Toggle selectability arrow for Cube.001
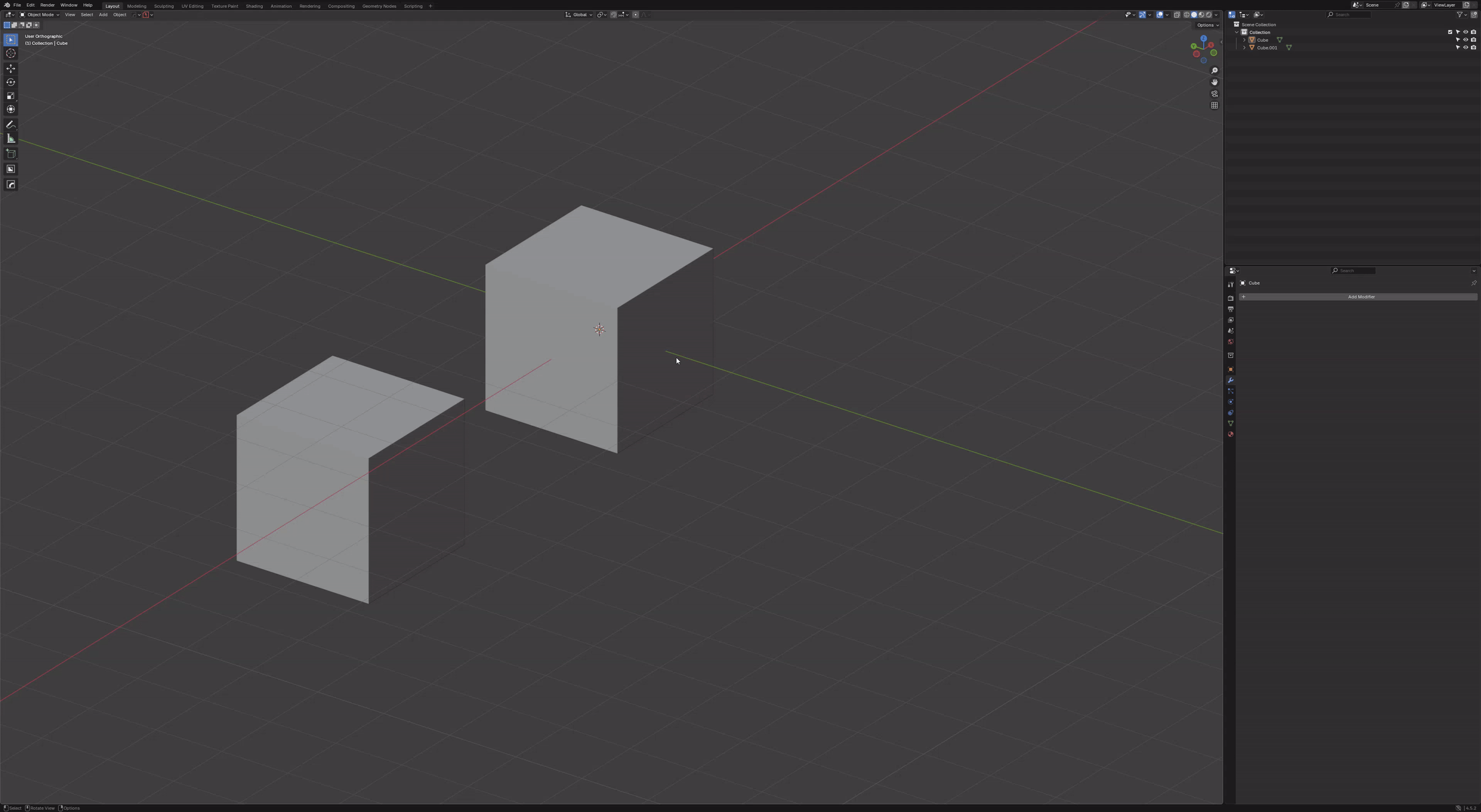The width and height of the screenshot is (1481, 812). pyautogui.click(x=1457, y=48)
